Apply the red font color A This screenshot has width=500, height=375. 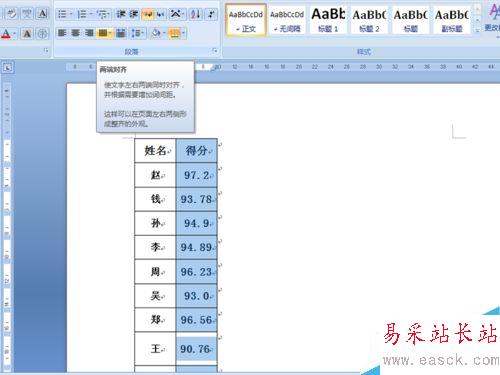6,33
